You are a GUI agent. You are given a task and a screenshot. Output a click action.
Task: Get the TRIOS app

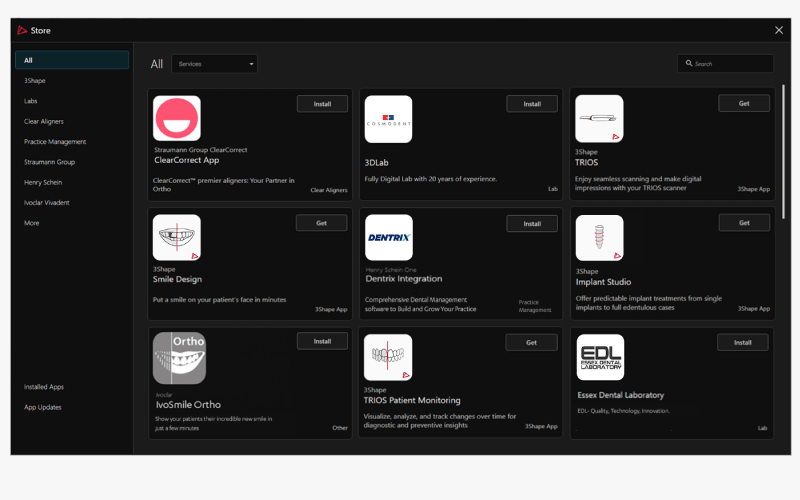tap(744, 103)
